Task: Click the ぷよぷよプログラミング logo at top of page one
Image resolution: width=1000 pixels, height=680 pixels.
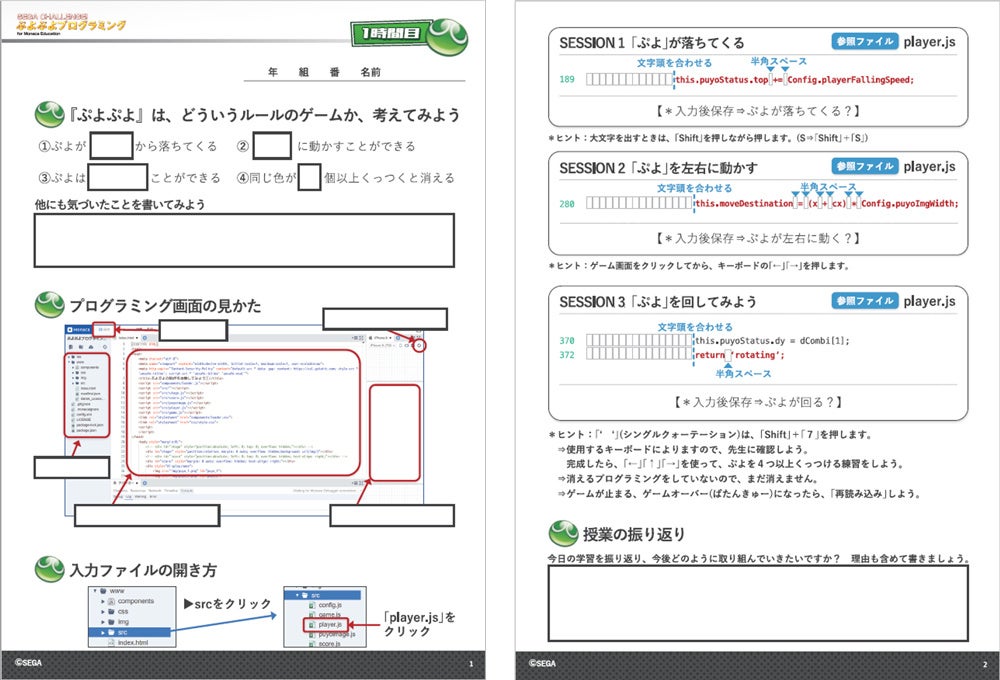Action: 71,25
